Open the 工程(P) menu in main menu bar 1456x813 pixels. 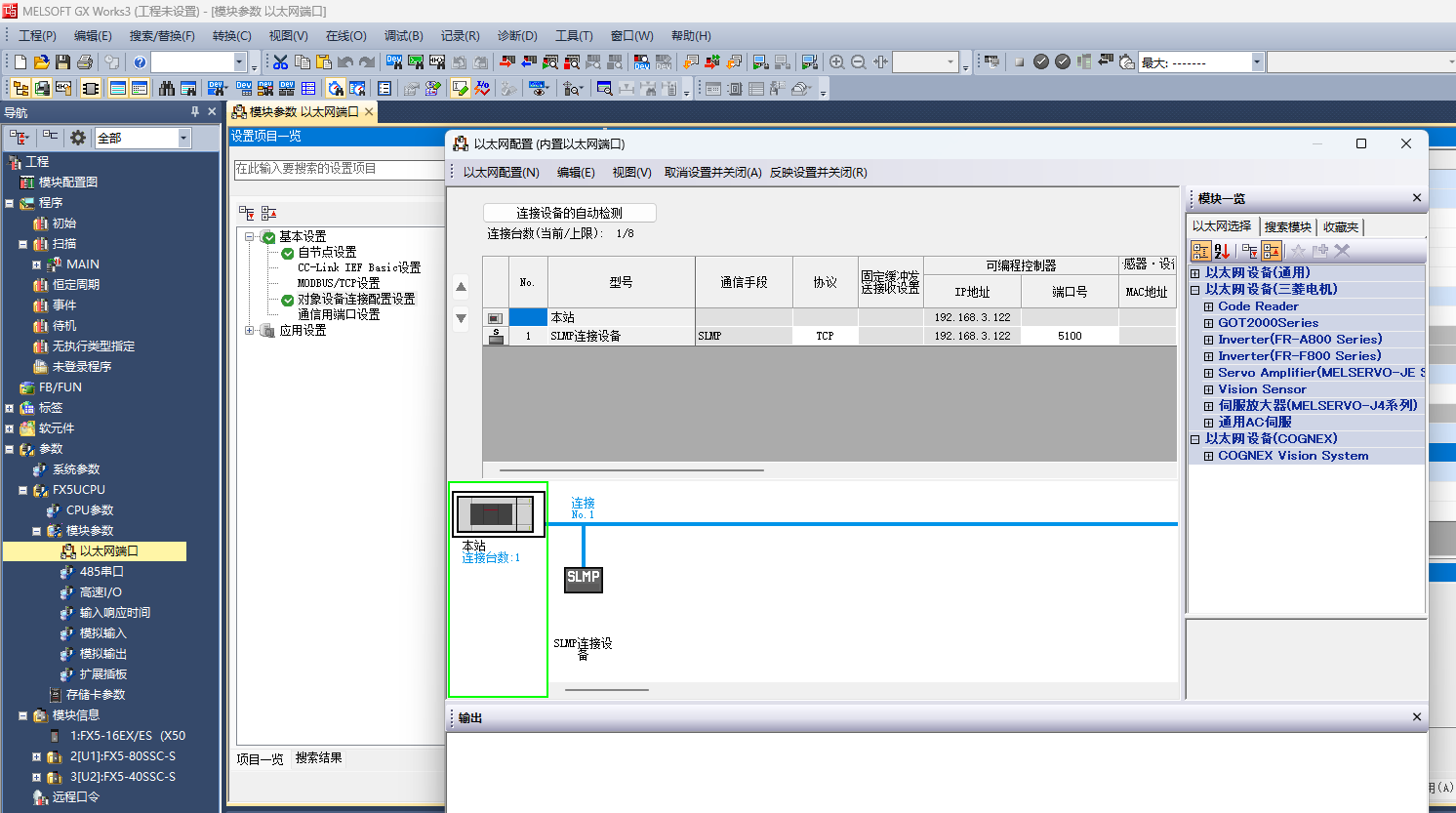tap(37, 36)
